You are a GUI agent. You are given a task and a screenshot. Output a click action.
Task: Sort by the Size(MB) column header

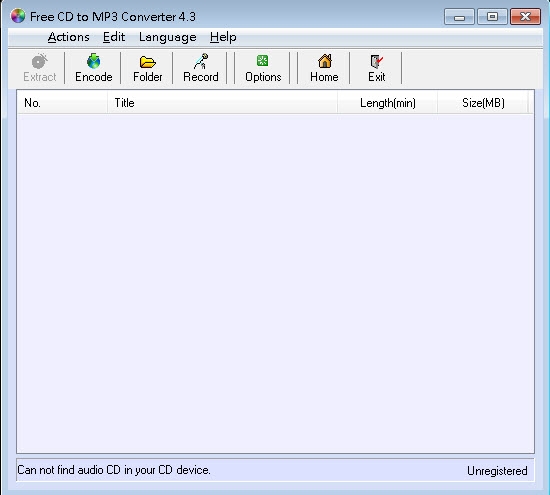pyautogui.click(x=483, y=103)
